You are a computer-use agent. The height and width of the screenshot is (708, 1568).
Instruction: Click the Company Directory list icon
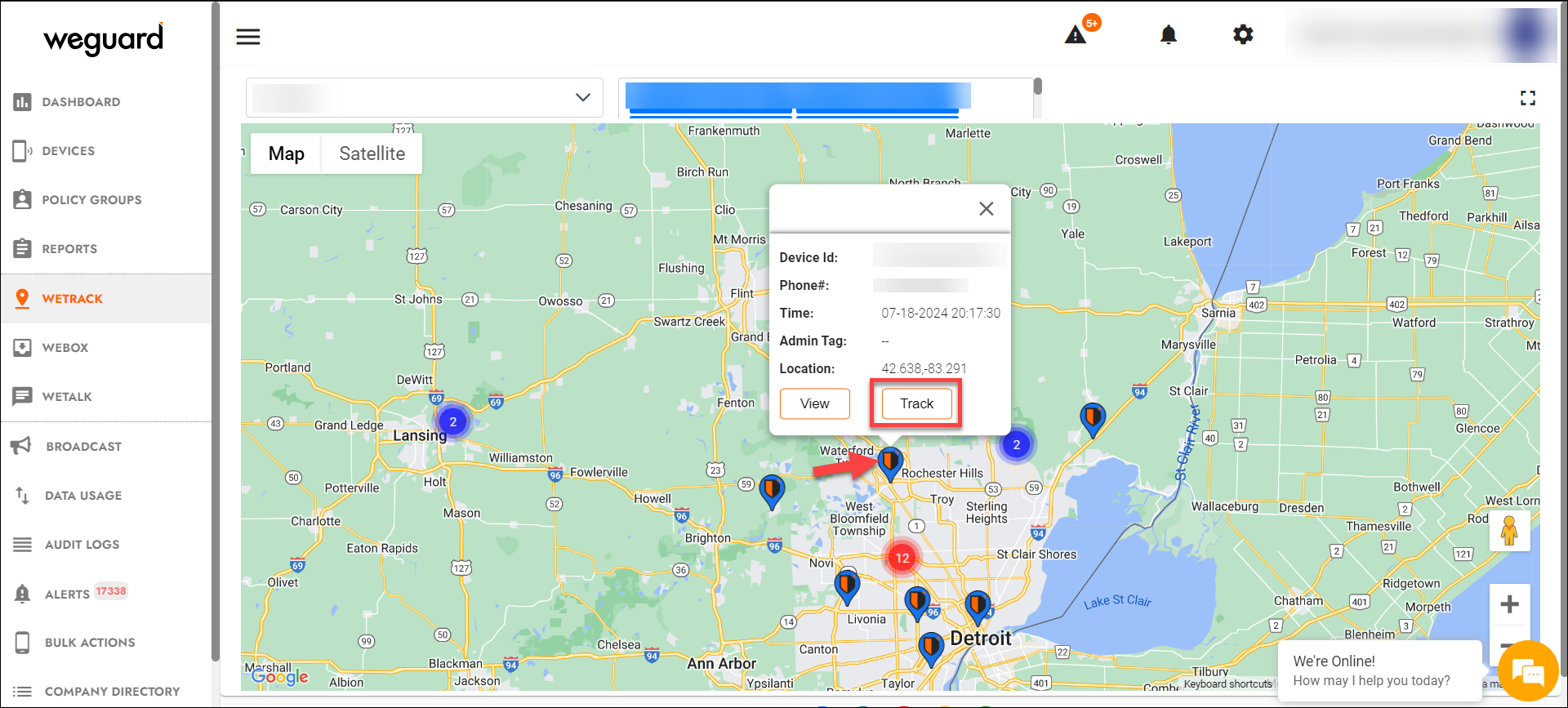tap(22, 692)
